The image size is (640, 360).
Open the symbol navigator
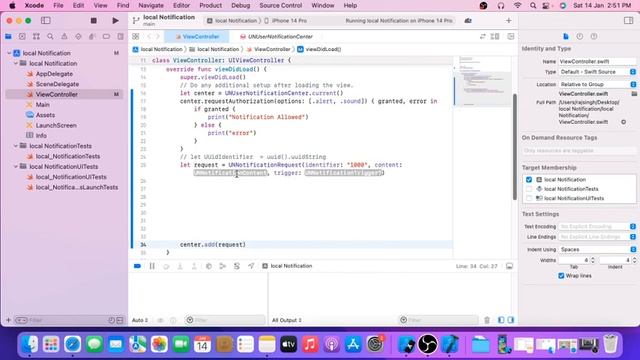pyautogui.click(x=36, y=36)
